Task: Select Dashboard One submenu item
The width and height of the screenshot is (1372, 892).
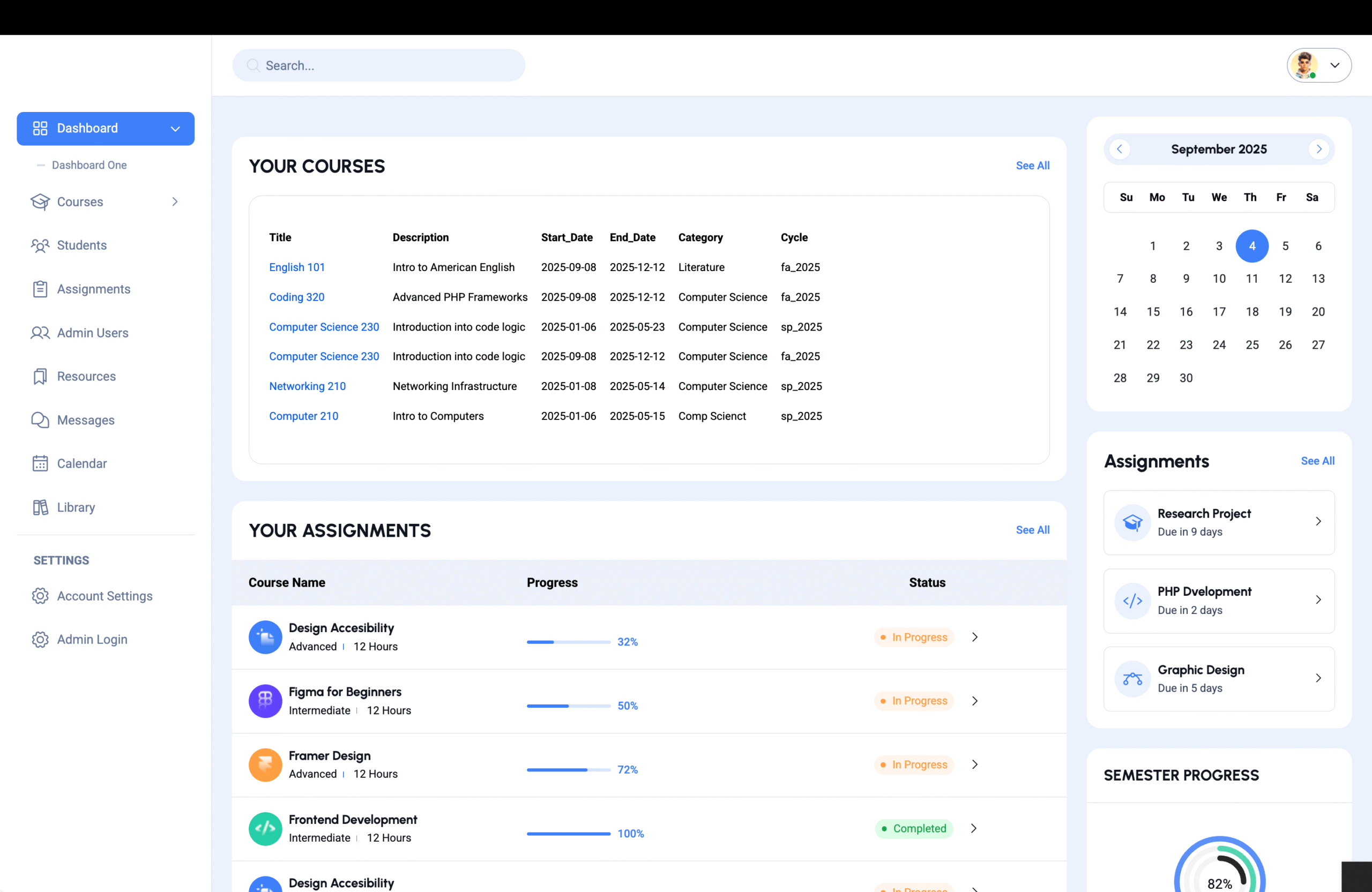Action: click(x=90, y=166)
